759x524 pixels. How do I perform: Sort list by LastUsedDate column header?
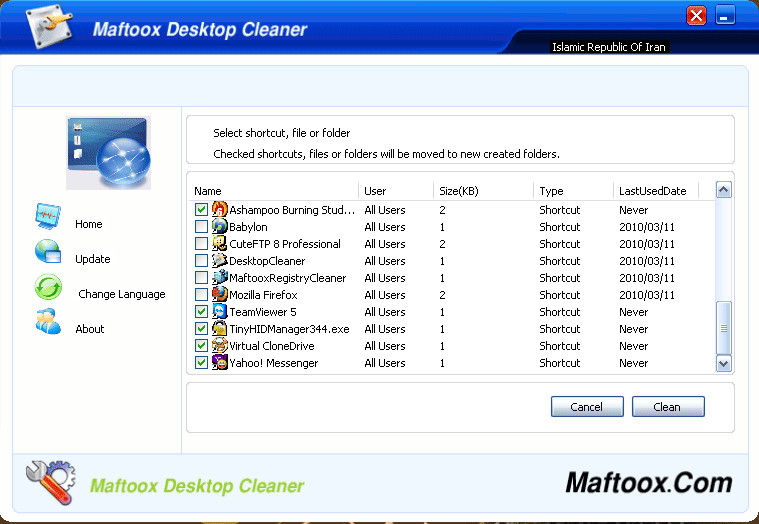(656, 191)
